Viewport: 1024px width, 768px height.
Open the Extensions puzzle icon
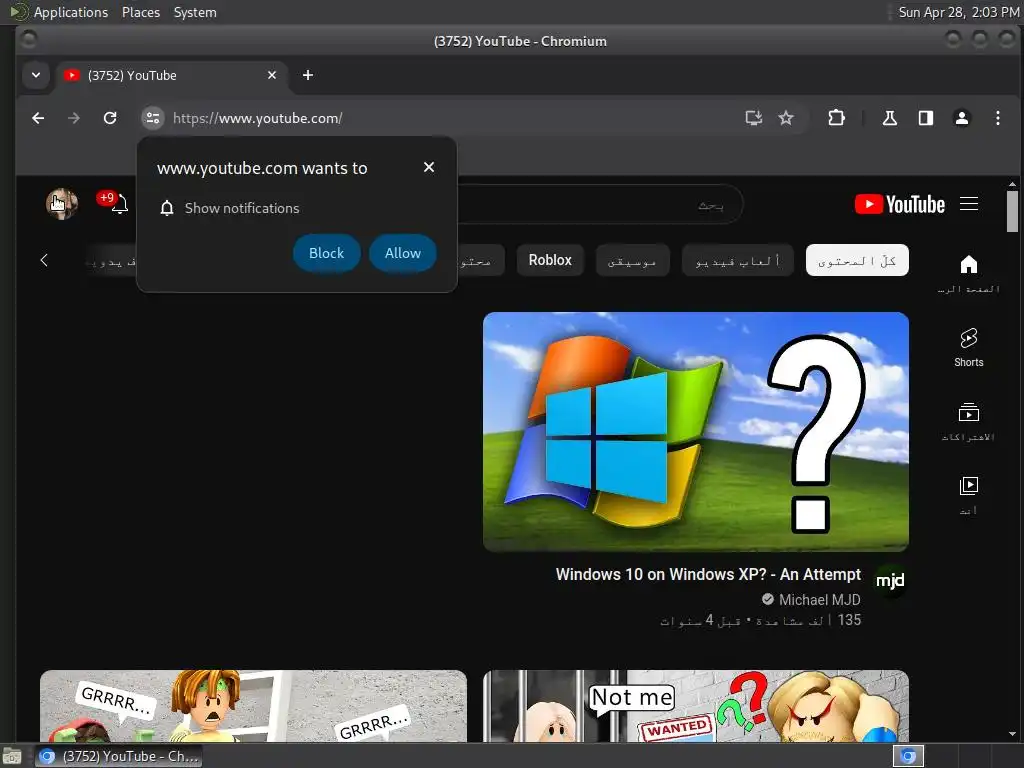[x=836, y=118]
